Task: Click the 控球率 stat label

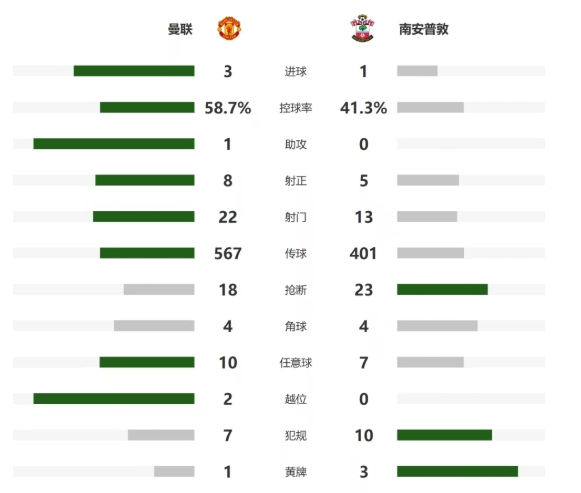Action: coord(296,108)
